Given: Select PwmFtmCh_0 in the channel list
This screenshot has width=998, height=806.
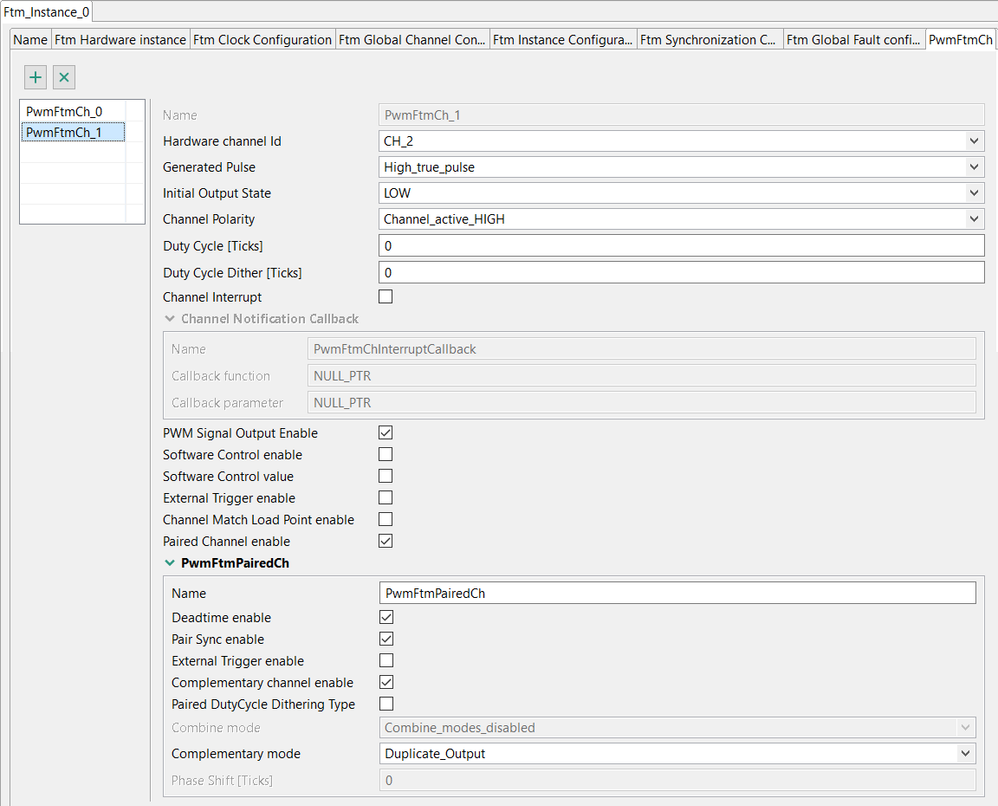Looking at the screenshot, I should [64, 111].
